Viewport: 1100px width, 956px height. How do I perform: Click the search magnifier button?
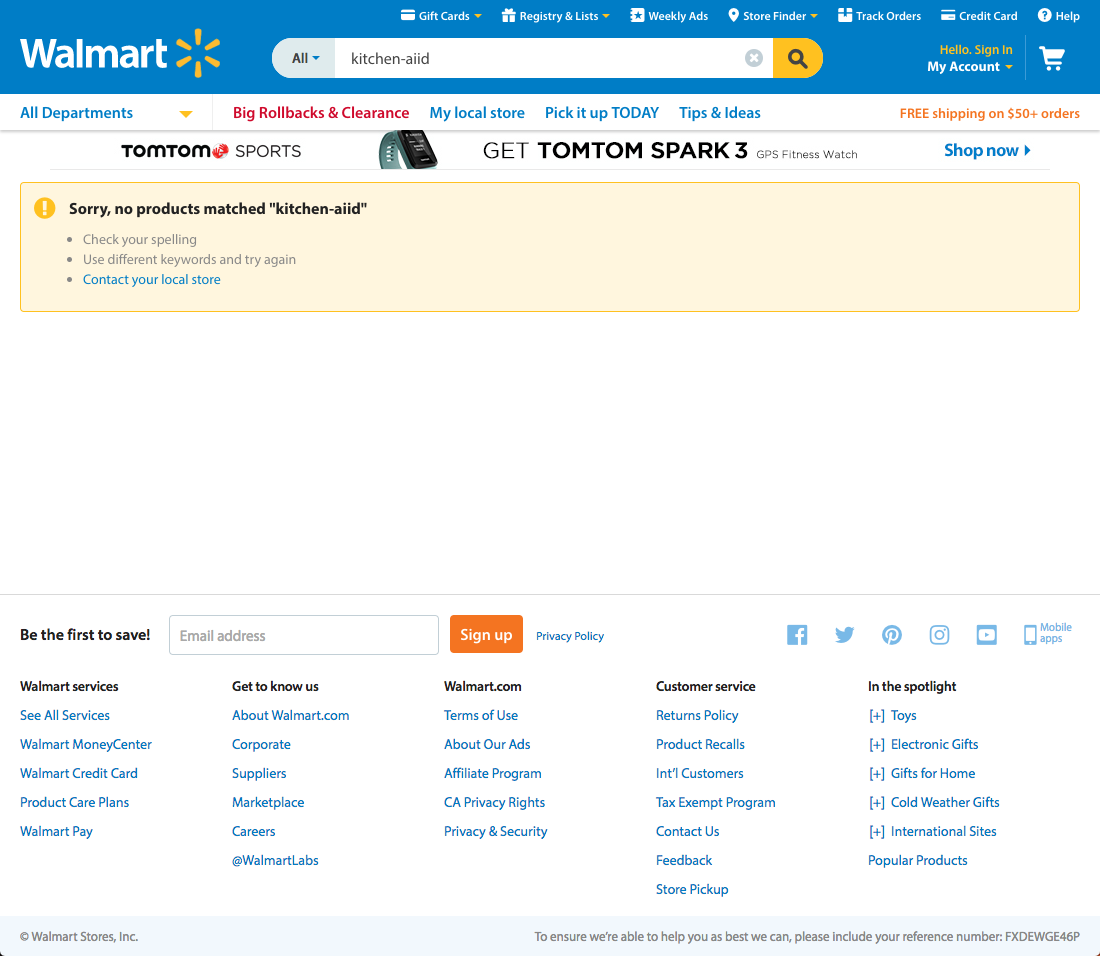pyautogui.click(x=797, y=58)
